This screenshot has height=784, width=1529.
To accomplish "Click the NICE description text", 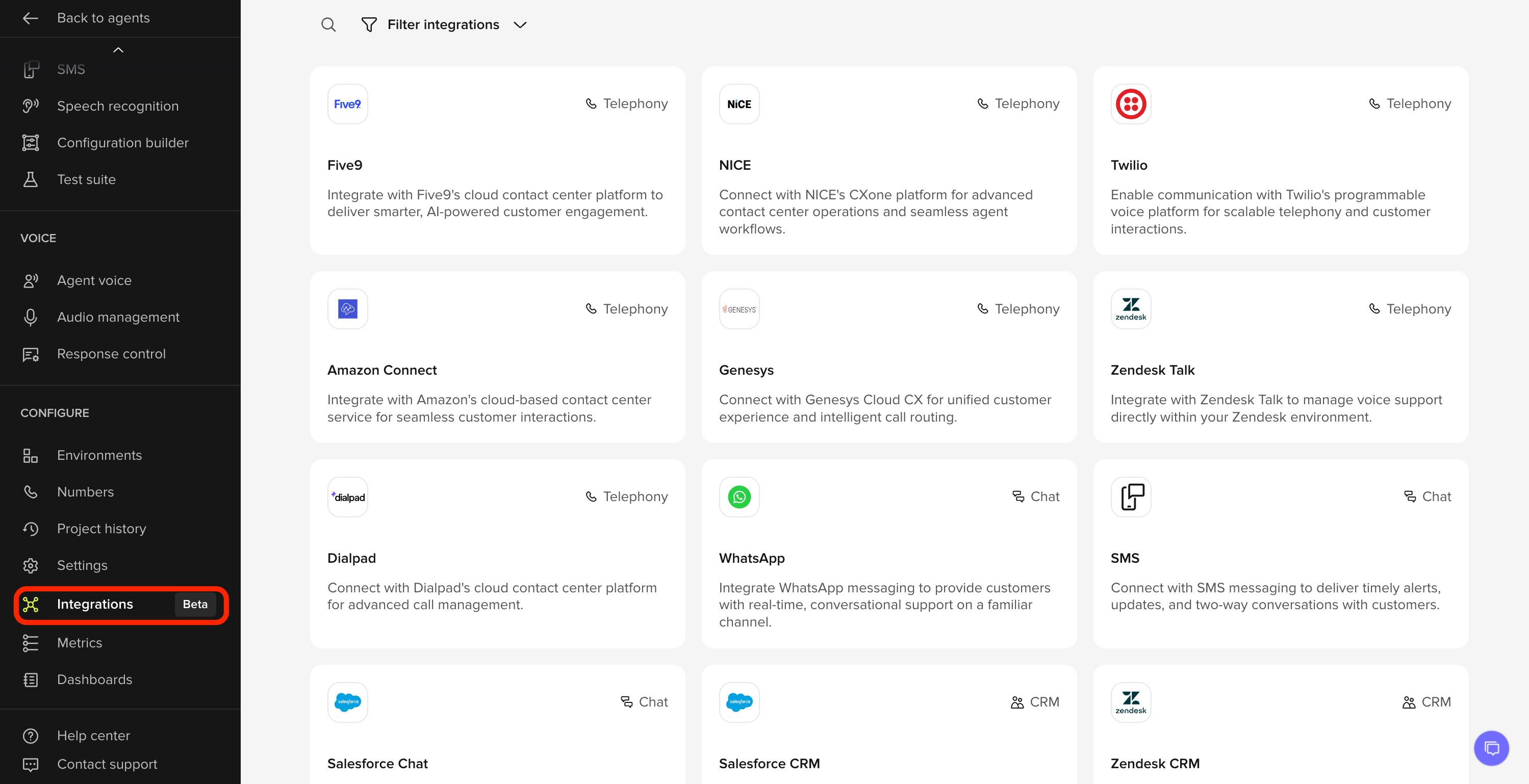I will 876,212.
